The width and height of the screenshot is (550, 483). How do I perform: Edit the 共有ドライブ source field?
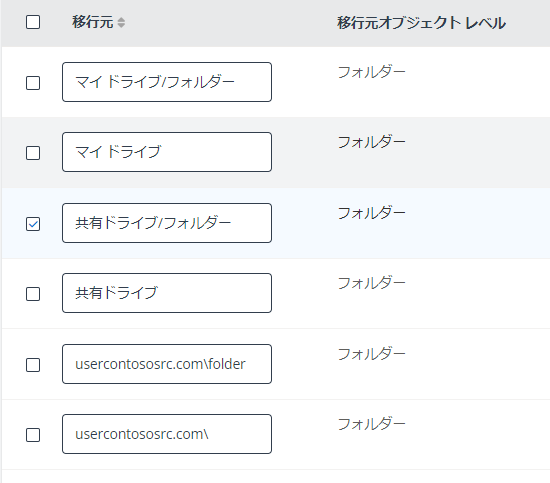[x=167, y=293]
